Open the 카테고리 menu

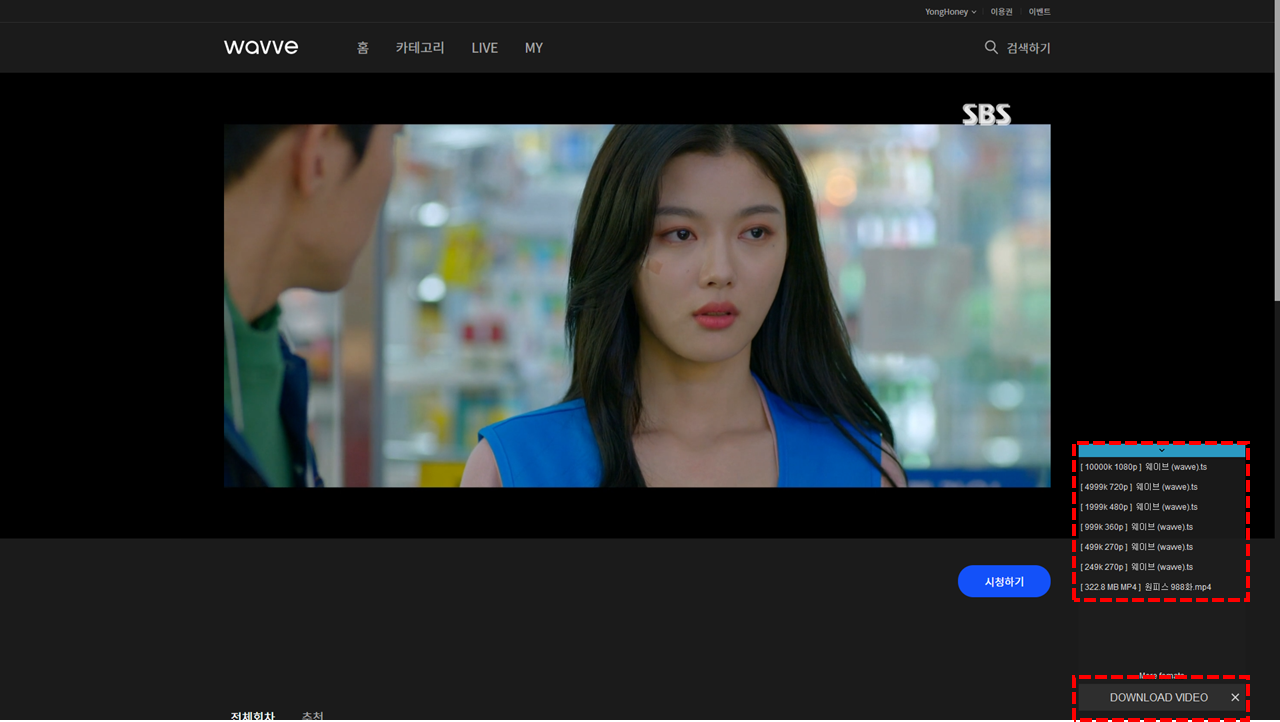(x=420, y=48)
